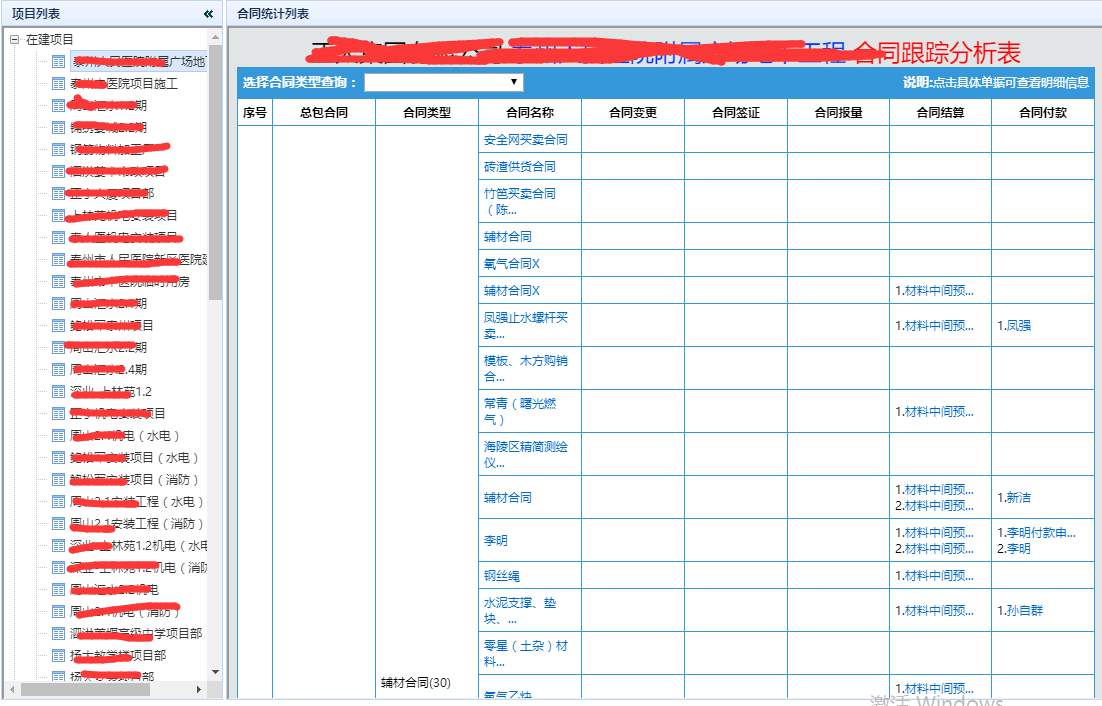Open the 海陵区精简测绘仪 contract link
The image size is (1102, 706).
[x=526, y=455]
